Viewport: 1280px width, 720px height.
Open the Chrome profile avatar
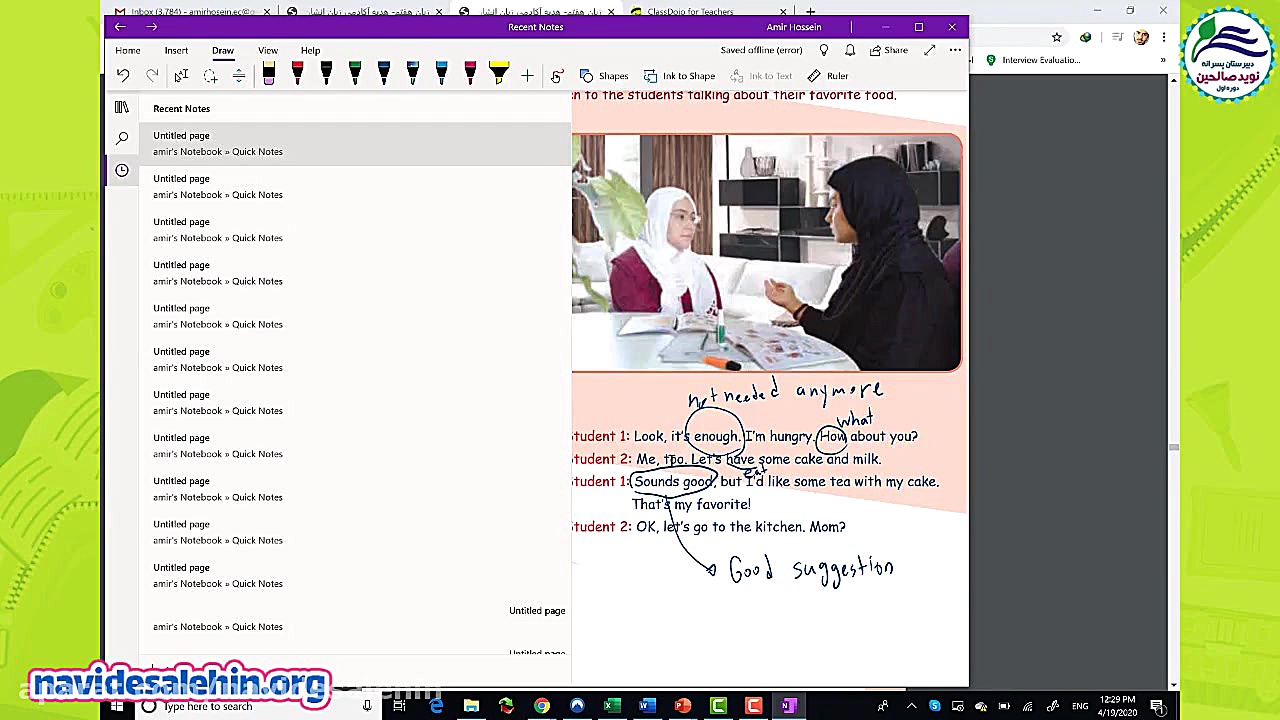[1141, 38]
